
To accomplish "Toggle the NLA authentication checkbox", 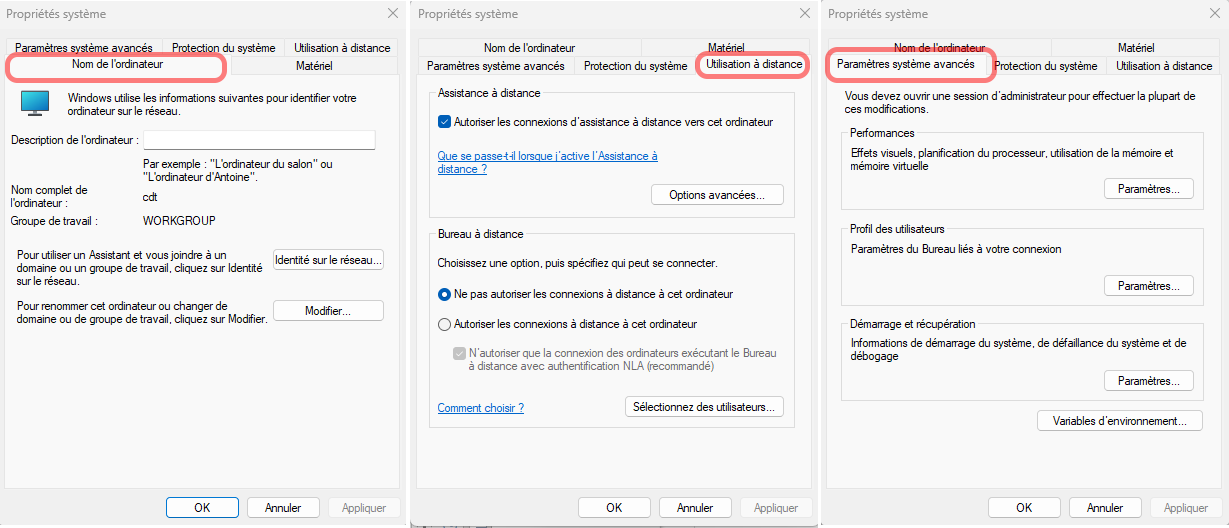I will (460, 353).
